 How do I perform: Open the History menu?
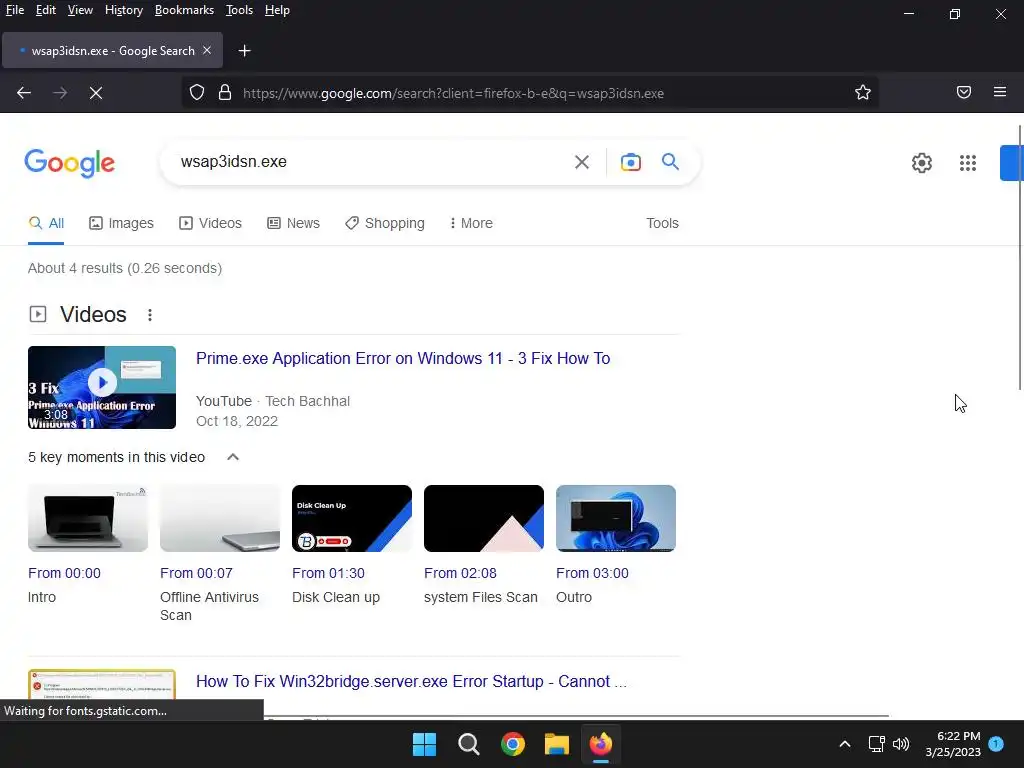point(123,10)
